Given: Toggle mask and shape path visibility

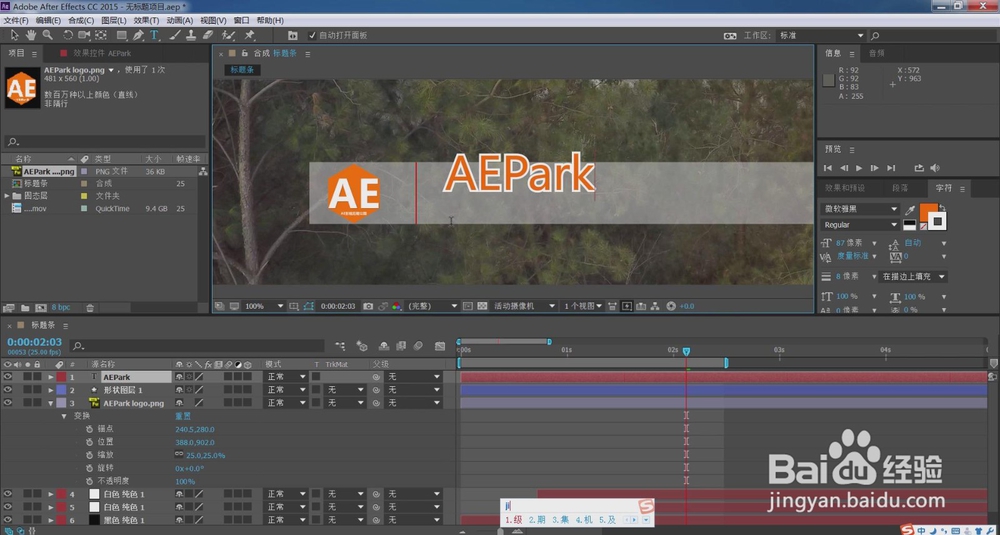Looking at the screenshot, I should [309, 306].
